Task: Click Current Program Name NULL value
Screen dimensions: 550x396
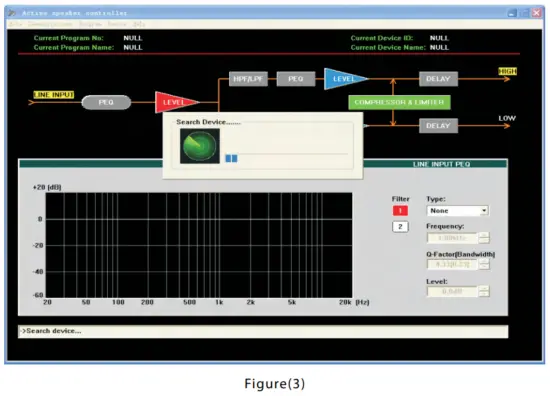Action: [x=133, y=47]
